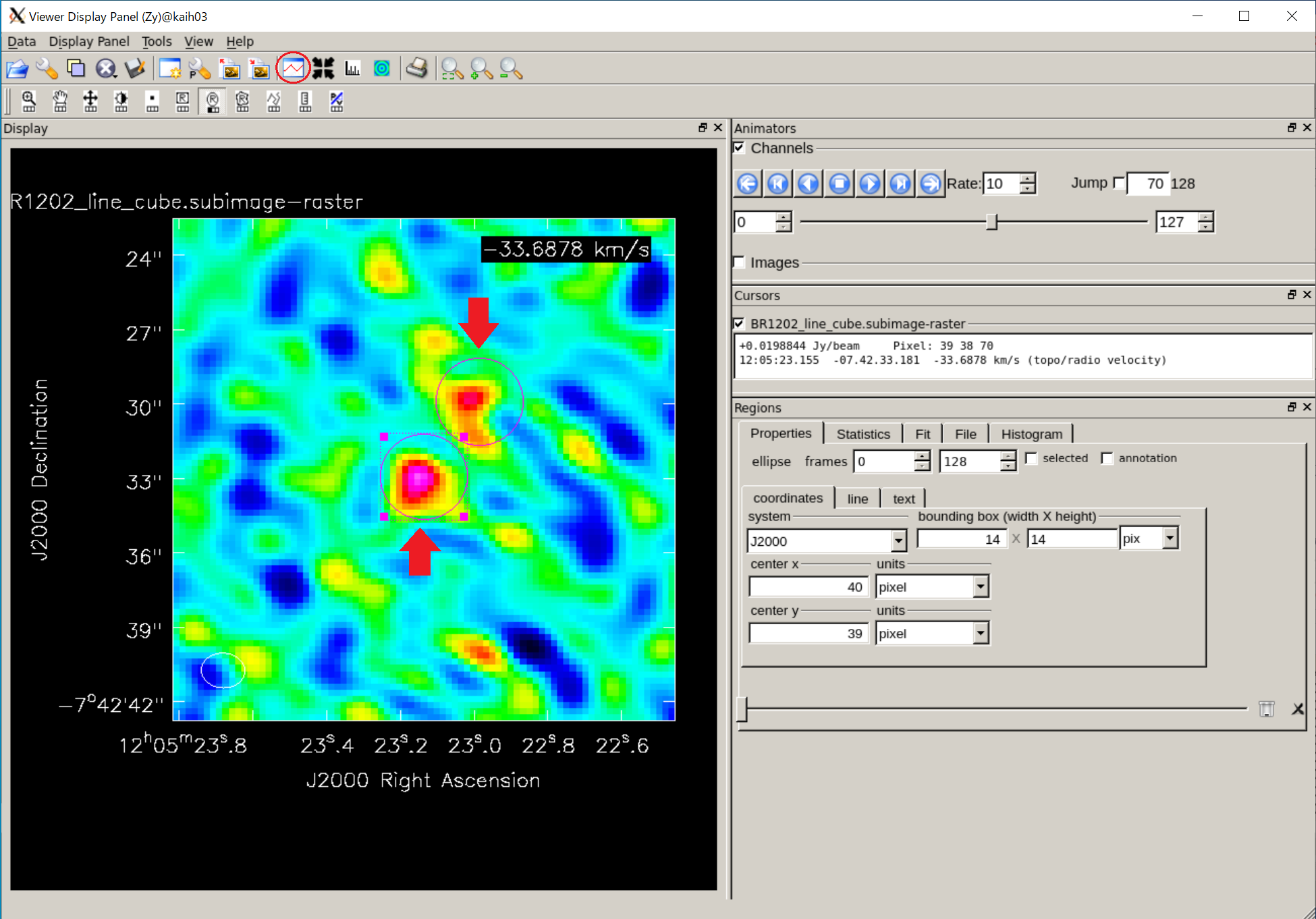This screenshot has height=919, width=1316.
Task: Switch to the Histogram tab
Action: (x=1032, y=434)
